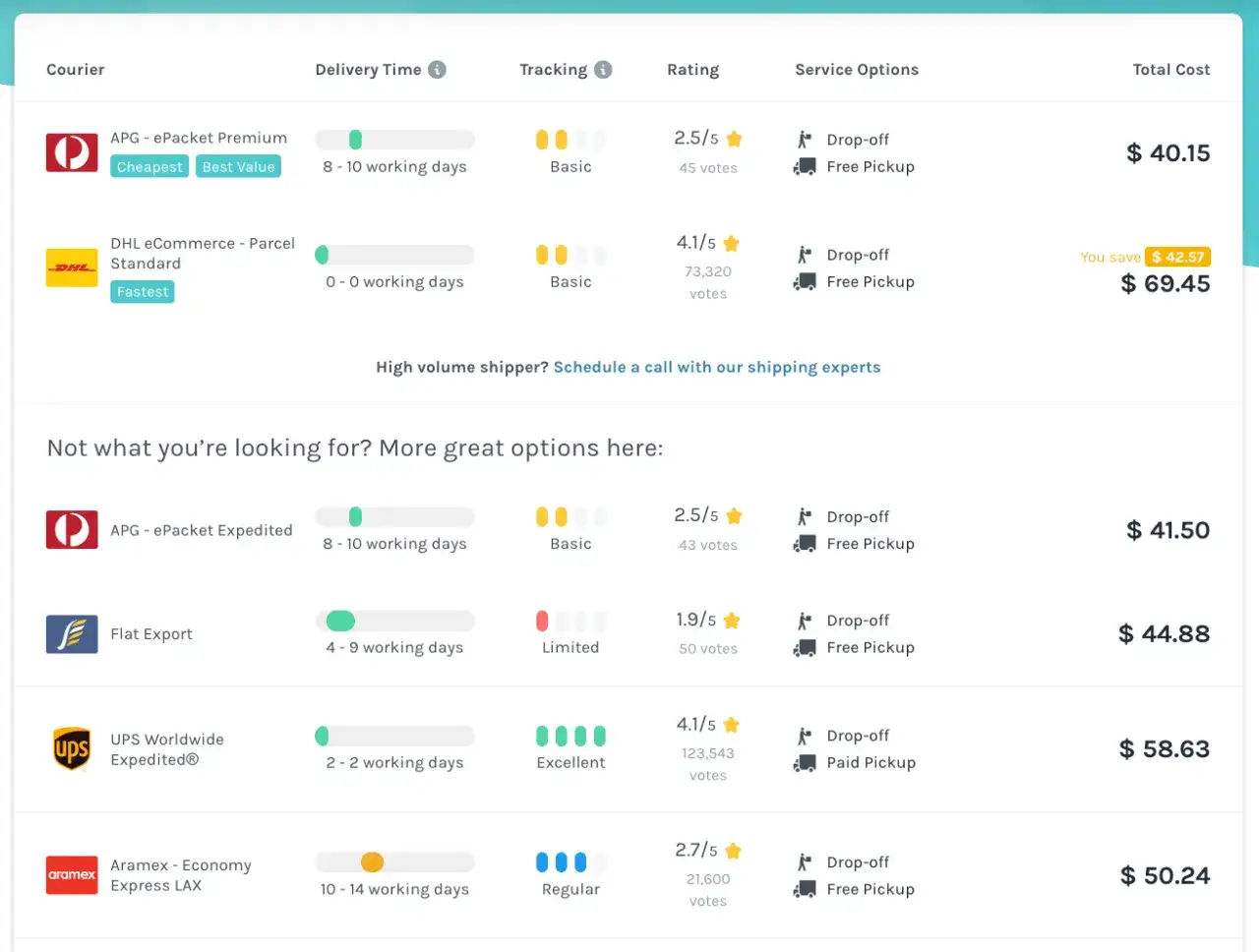Click 'UPS Worldwide Expedited®' courier name
This screenshot has width=1259, height=952.
[x=167, y=749]
